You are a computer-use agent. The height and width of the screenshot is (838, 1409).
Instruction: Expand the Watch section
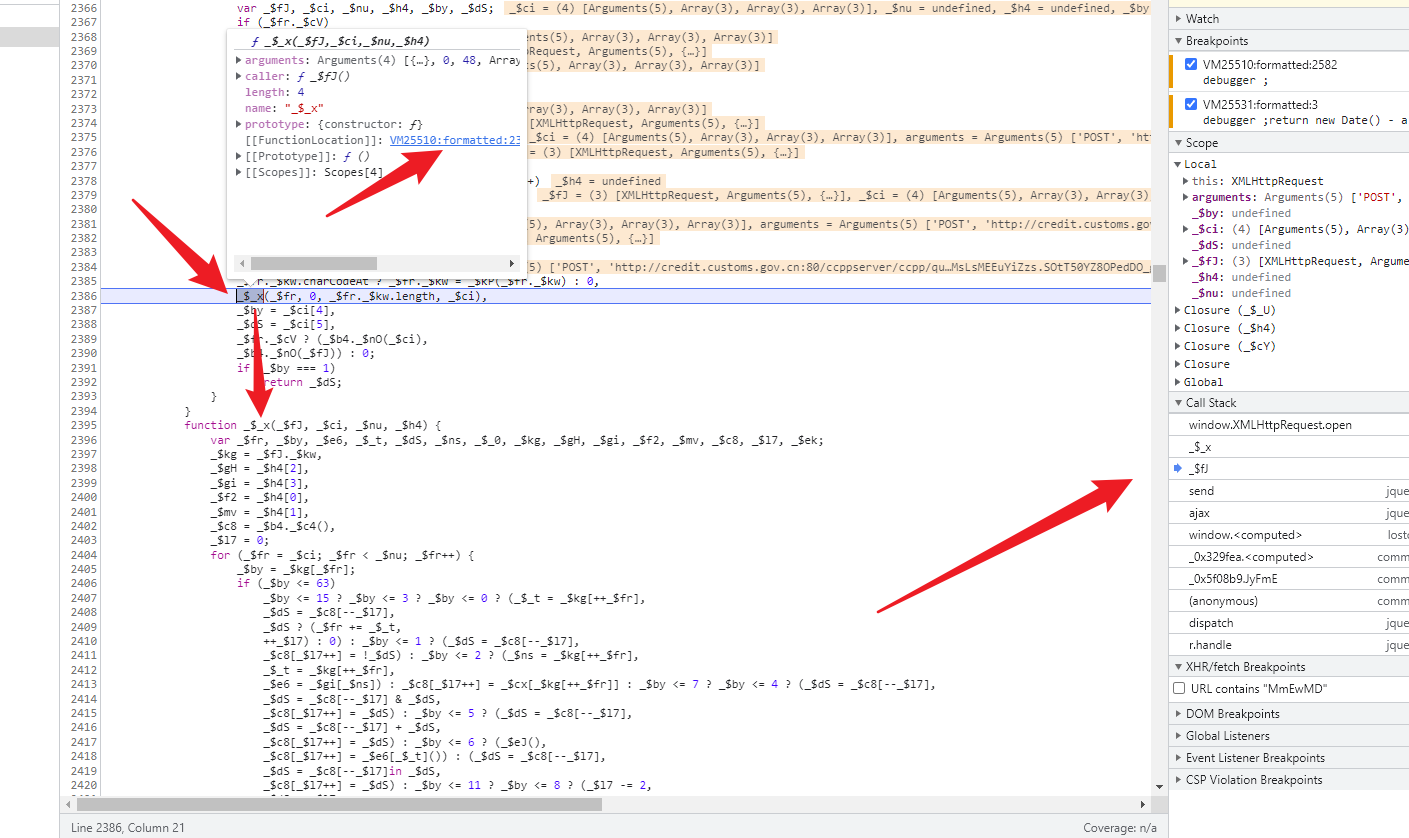[1177, 19]
